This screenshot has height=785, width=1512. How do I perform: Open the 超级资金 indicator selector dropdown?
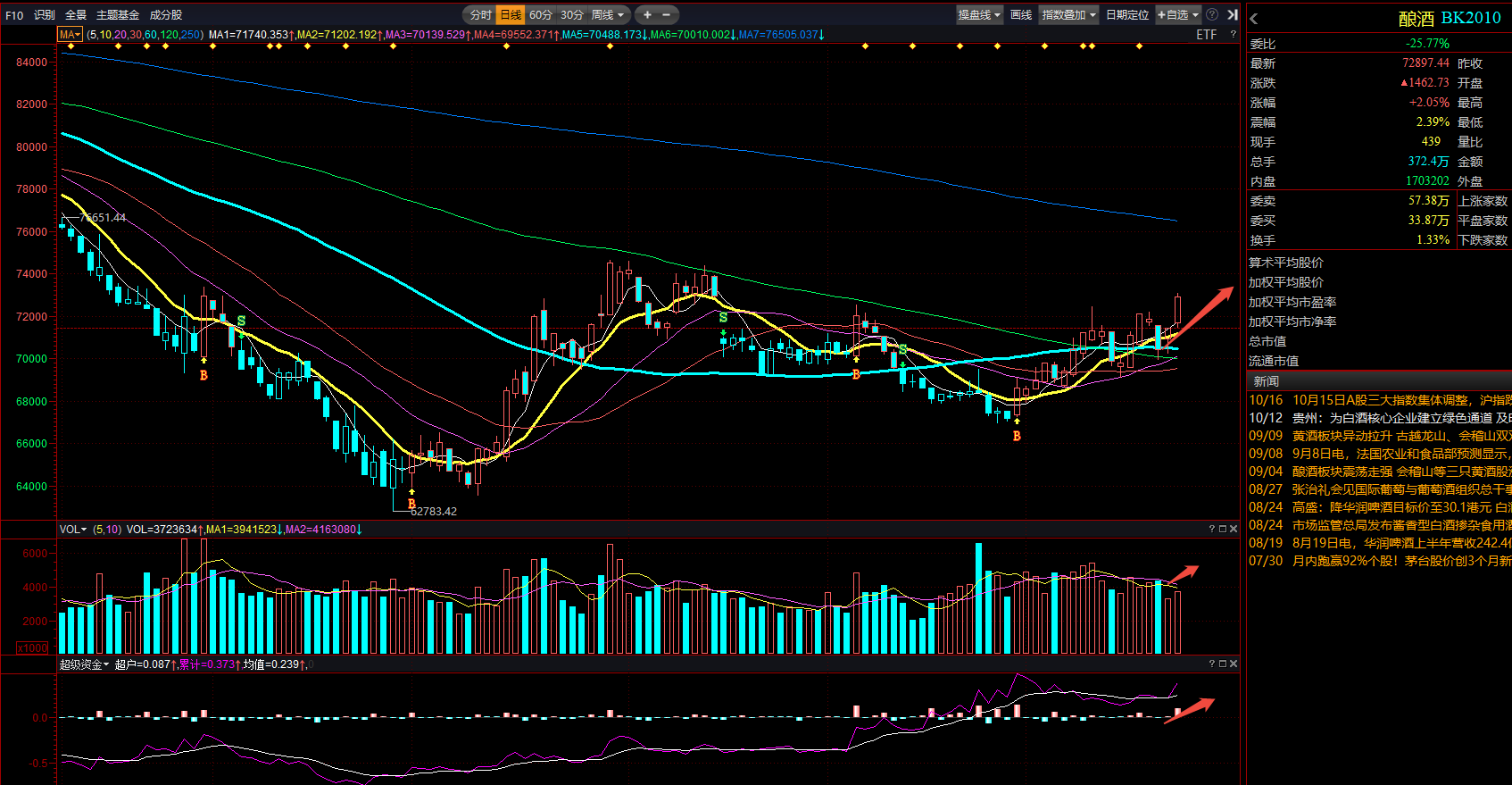pyautogui.click(x=84, y=664)
